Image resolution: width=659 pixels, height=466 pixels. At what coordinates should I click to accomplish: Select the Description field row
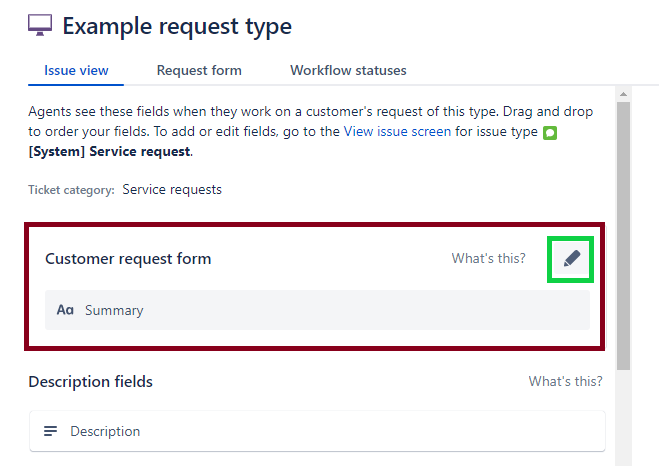[x=317, y=432]
